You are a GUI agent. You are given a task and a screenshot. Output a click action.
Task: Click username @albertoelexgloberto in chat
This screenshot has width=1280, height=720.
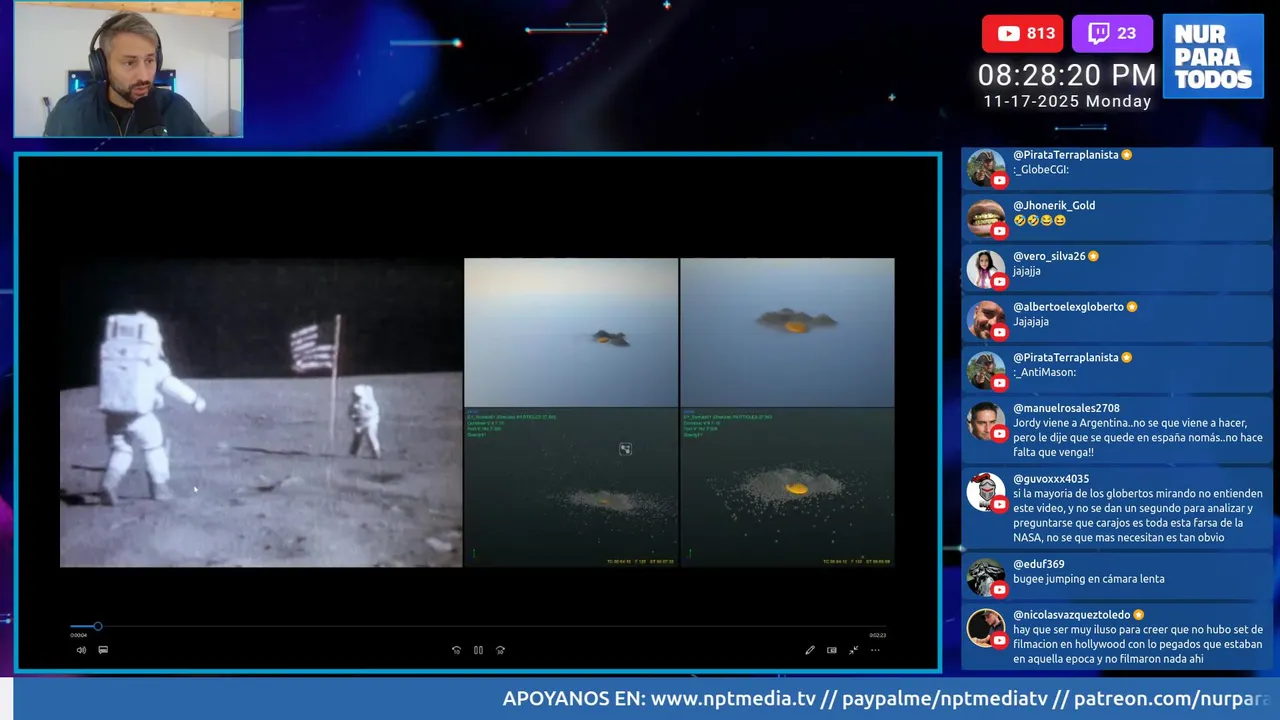tap(1068, 307)
